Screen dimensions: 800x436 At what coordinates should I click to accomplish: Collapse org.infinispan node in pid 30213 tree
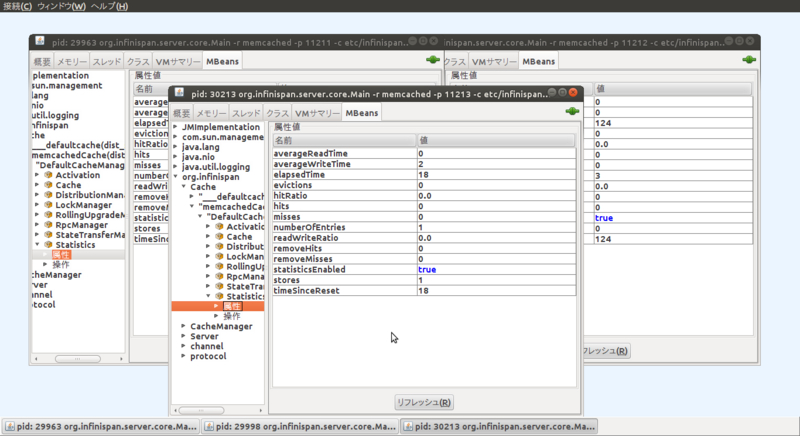[x=175, y=176]
